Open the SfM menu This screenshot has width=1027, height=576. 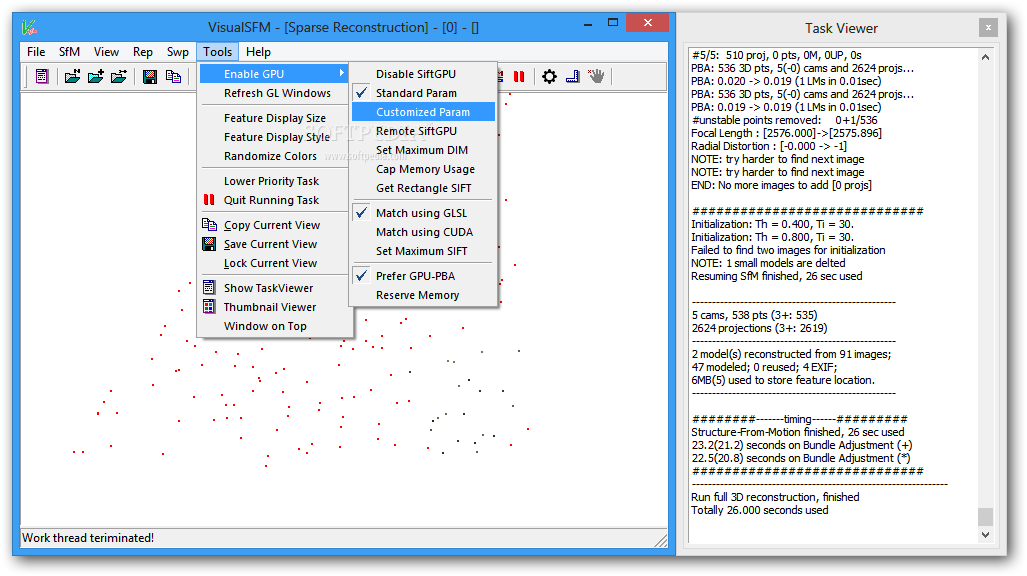[x=69, y=52]
